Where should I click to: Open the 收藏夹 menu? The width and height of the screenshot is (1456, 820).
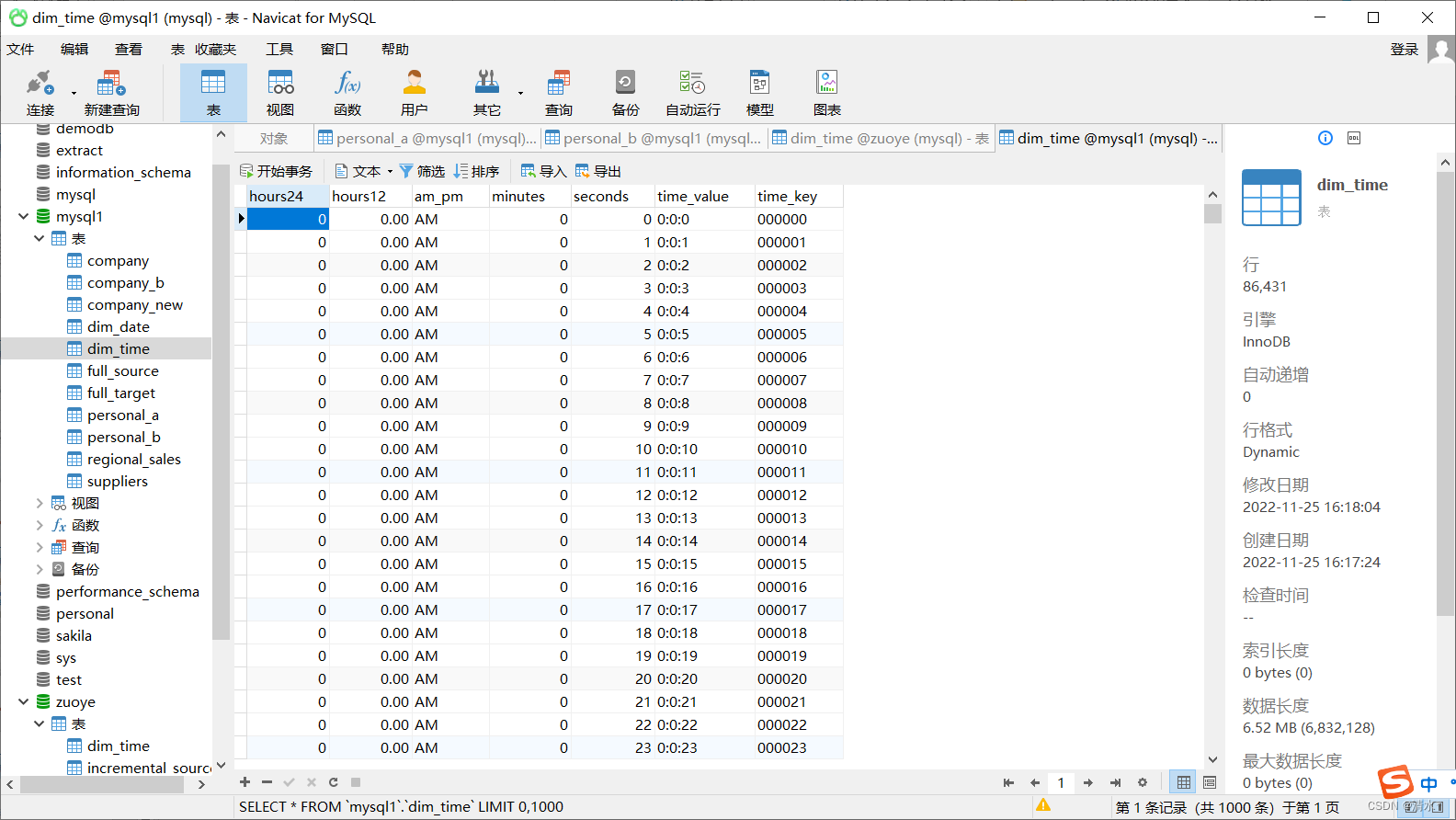coord(215,50)
